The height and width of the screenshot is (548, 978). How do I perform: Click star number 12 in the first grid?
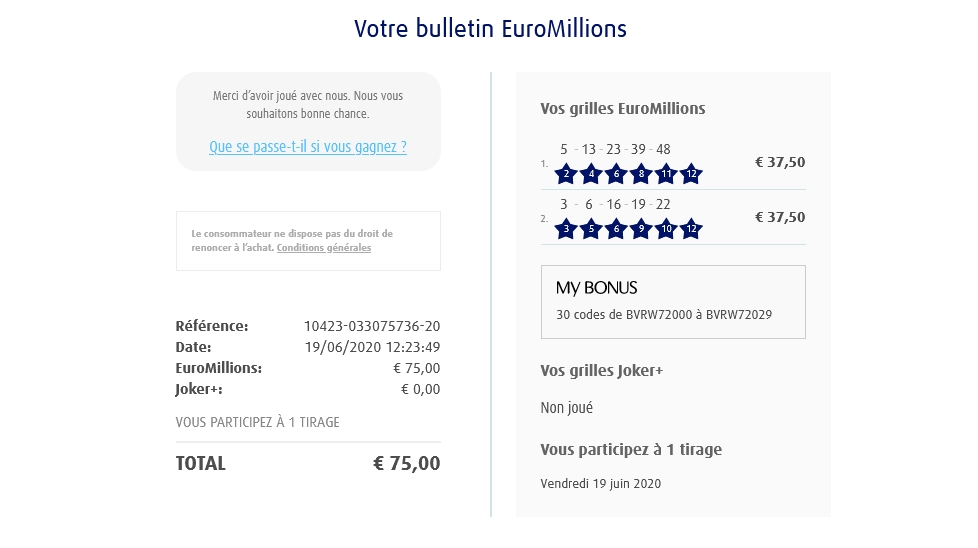click(x=692, y=175)
